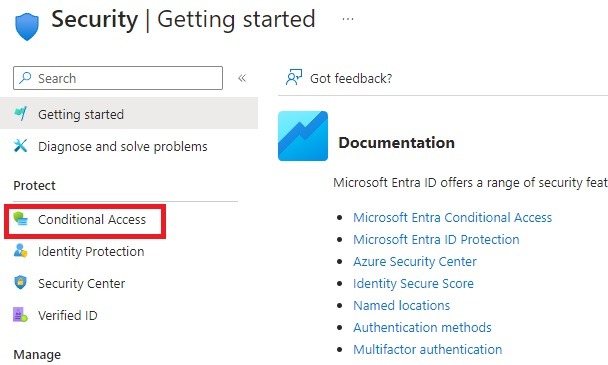The width and height of the screenshot is (608, 365).
Task: Click the Getting started flag icon
Action: tap(21, 114)
